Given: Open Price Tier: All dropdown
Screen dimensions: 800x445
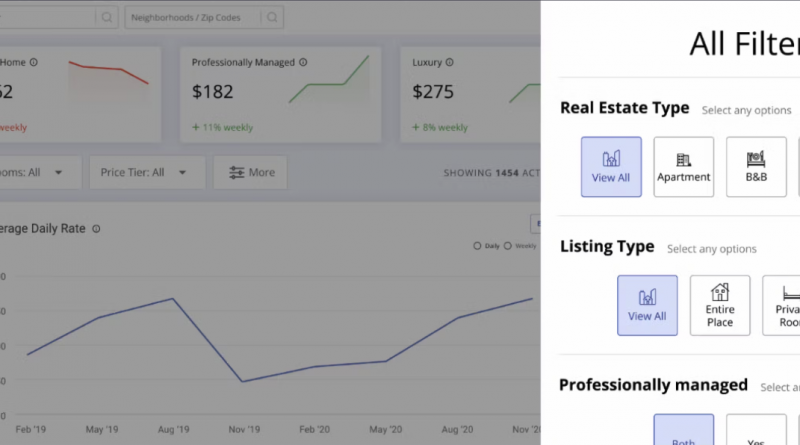Looking at the screenshot, I should (x=147, y=172).
